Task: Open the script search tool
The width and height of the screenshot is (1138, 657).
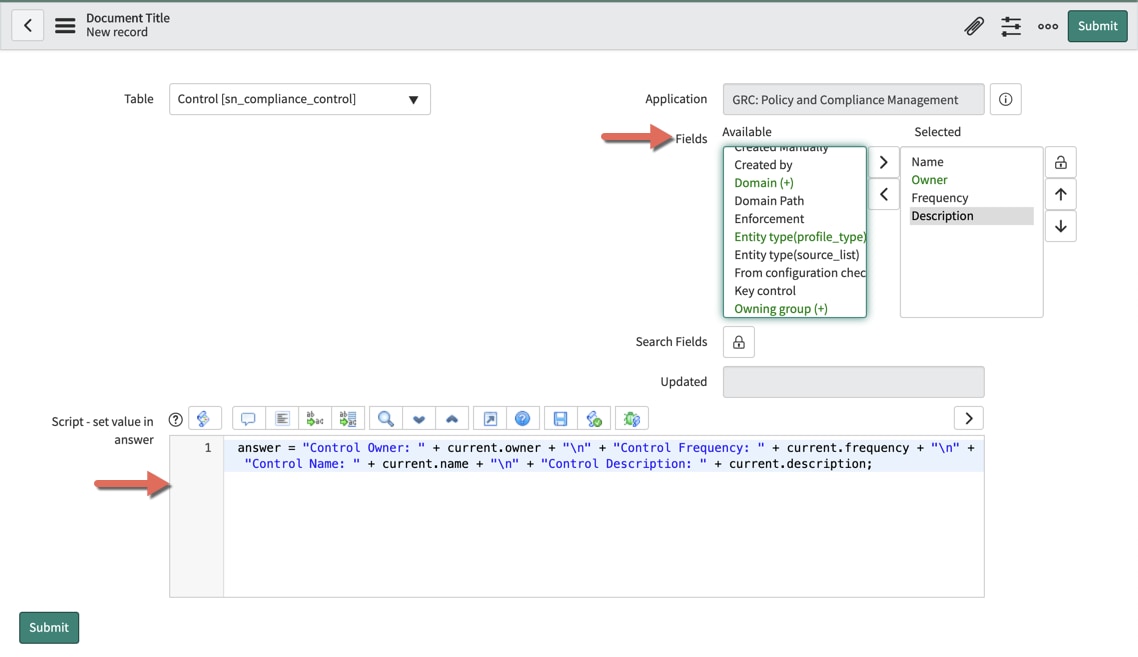Action: pos(385,418)
